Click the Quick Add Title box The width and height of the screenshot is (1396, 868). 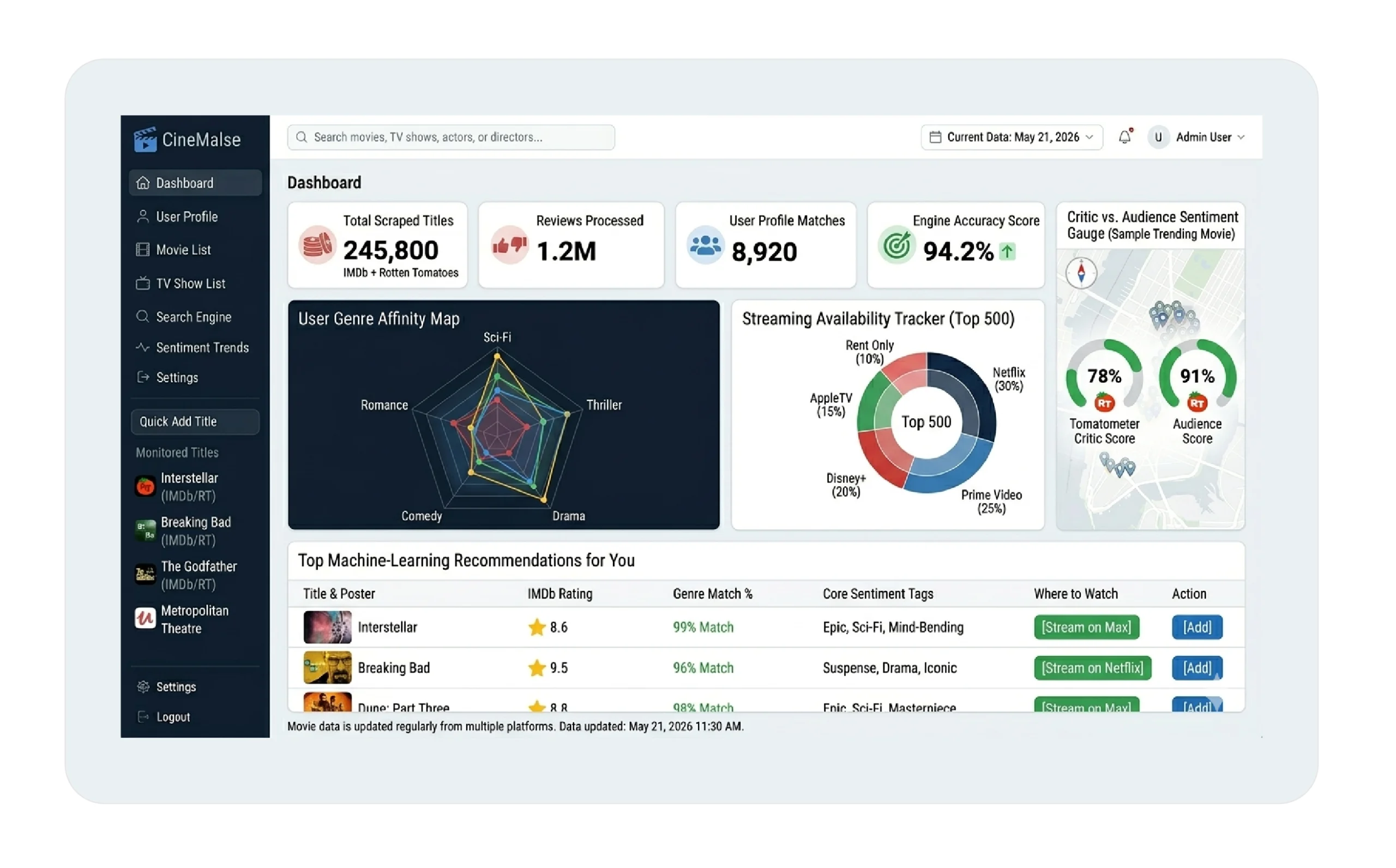(x=195, y=422)
